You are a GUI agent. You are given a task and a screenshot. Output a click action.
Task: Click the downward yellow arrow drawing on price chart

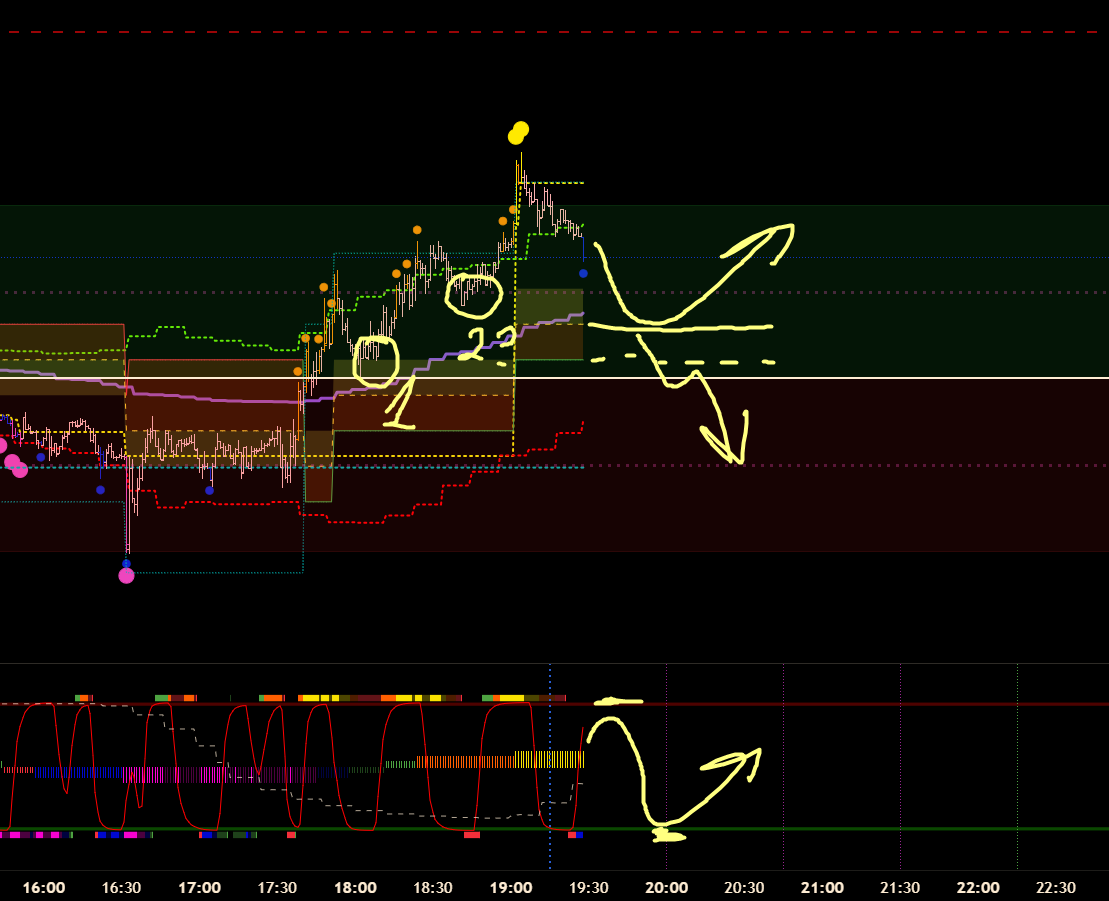tap(690, 400)
